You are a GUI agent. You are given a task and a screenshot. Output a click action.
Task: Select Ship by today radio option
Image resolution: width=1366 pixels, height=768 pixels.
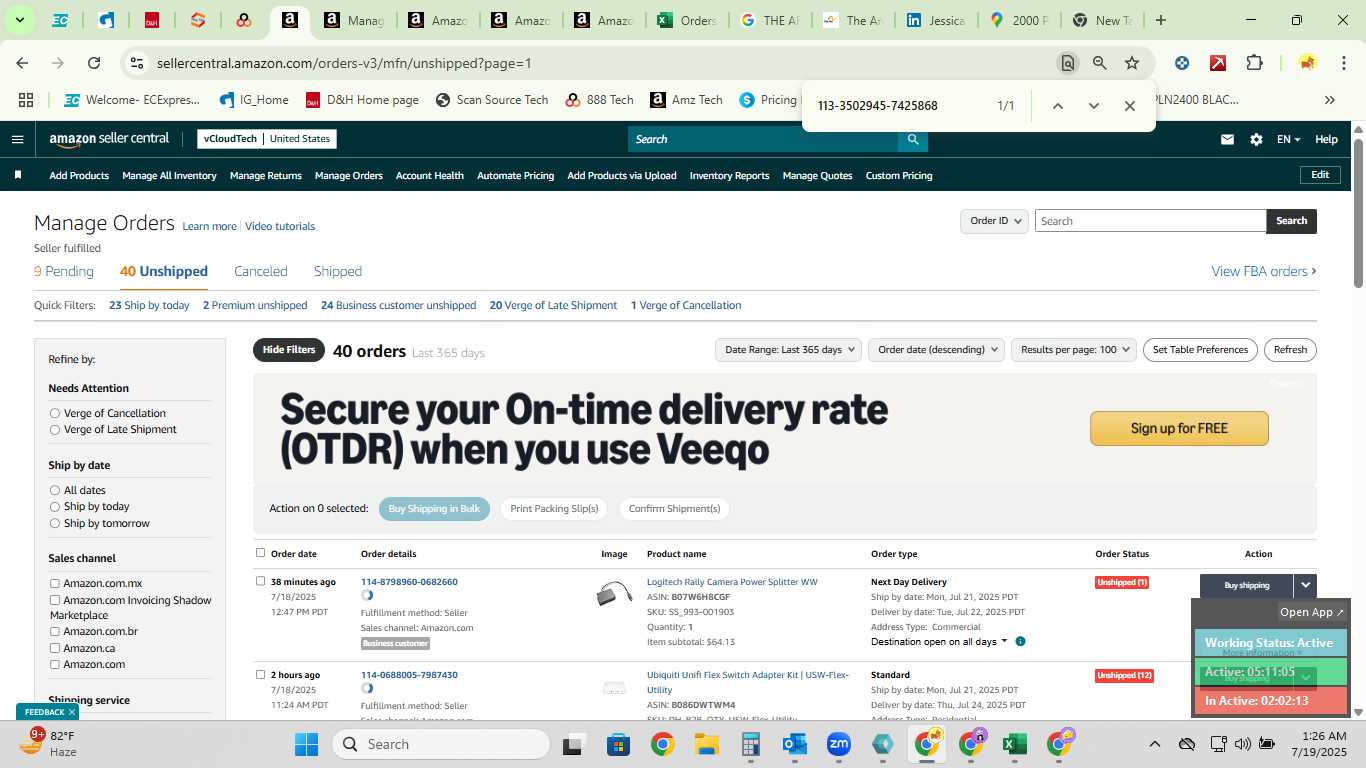(x=55, y=506)
